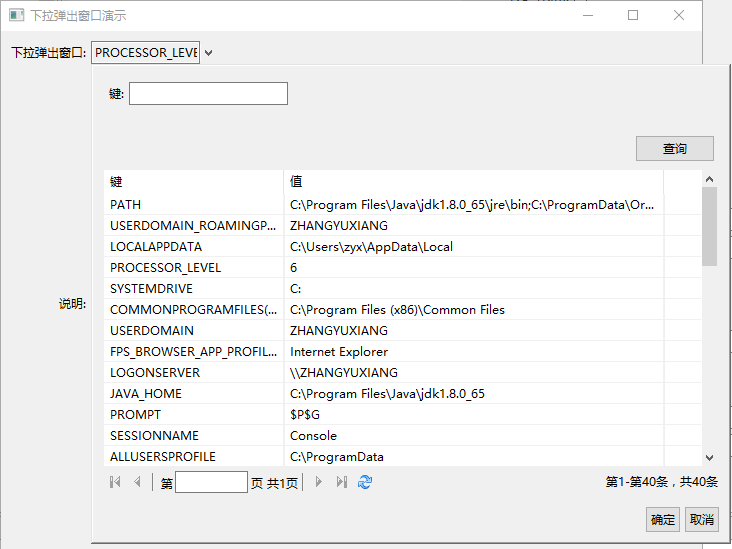Click the 查询 search button
The image size is (732, 549).
[675, 148]
